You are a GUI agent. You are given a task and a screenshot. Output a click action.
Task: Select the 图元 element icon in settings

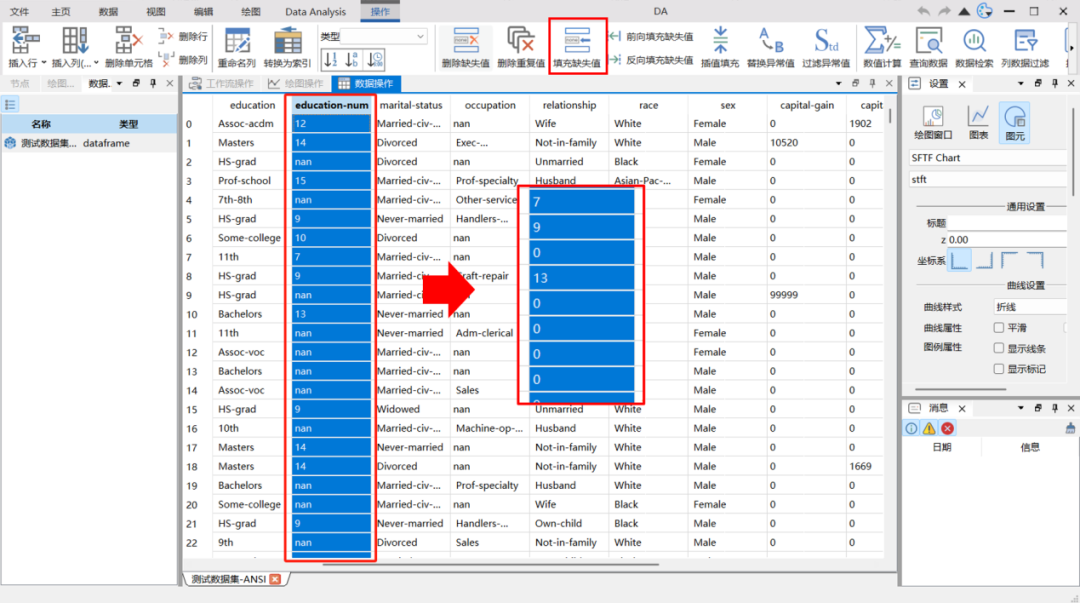(1015, 122)
